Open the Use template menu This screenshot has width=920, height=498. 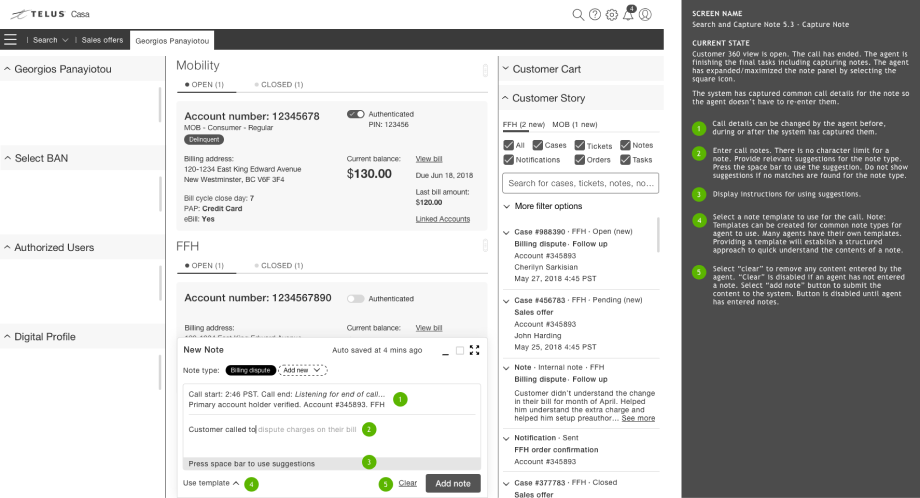coord(211,483)
